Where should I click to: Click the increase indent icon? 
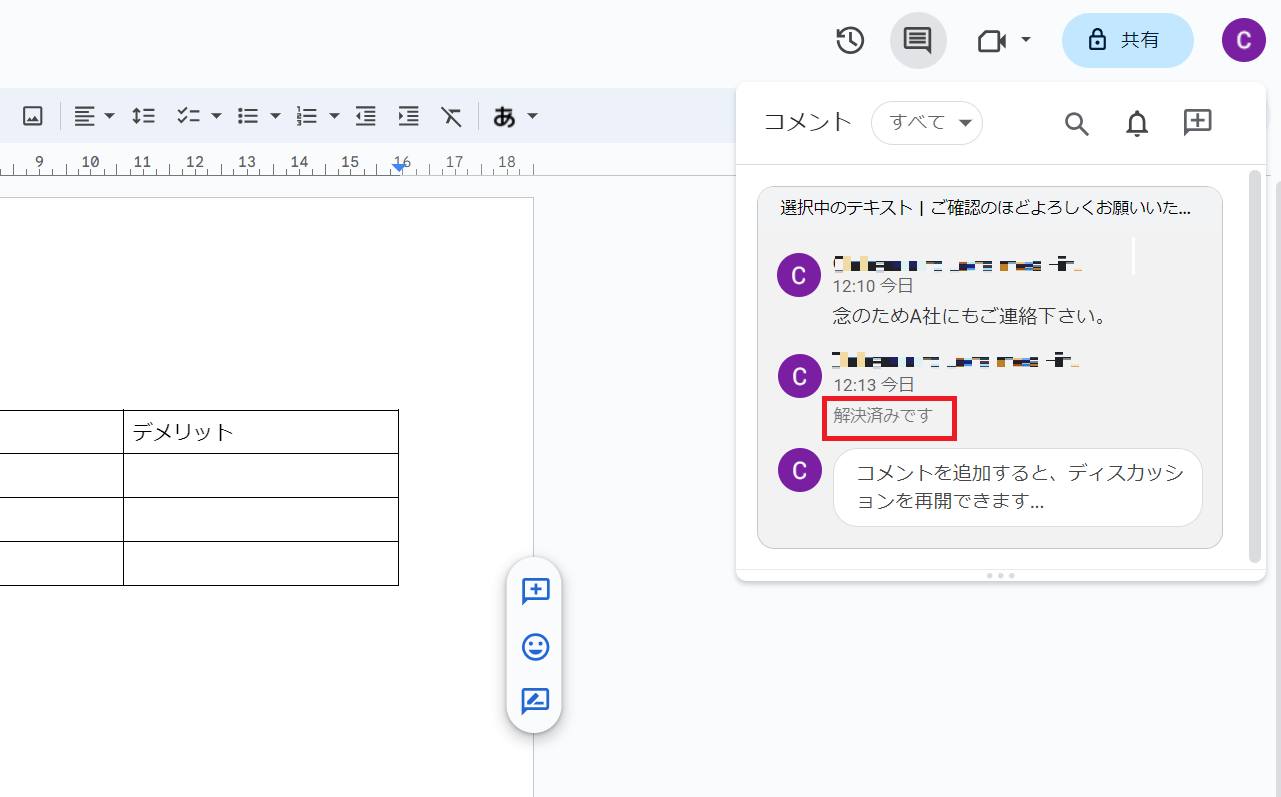[x=408, y=116]
